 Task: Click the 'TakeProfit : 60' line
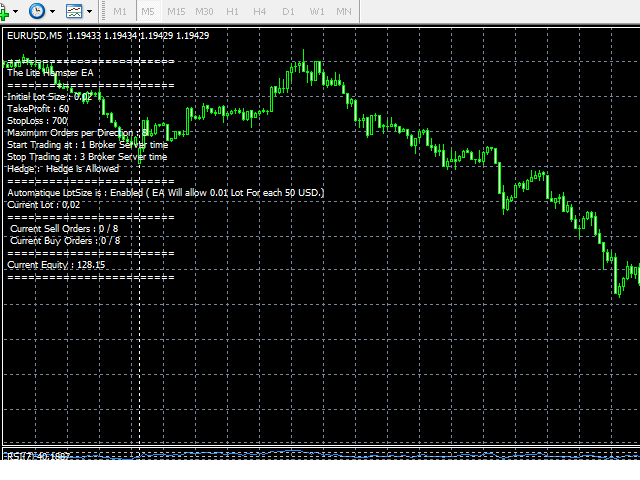click(38, 109)
